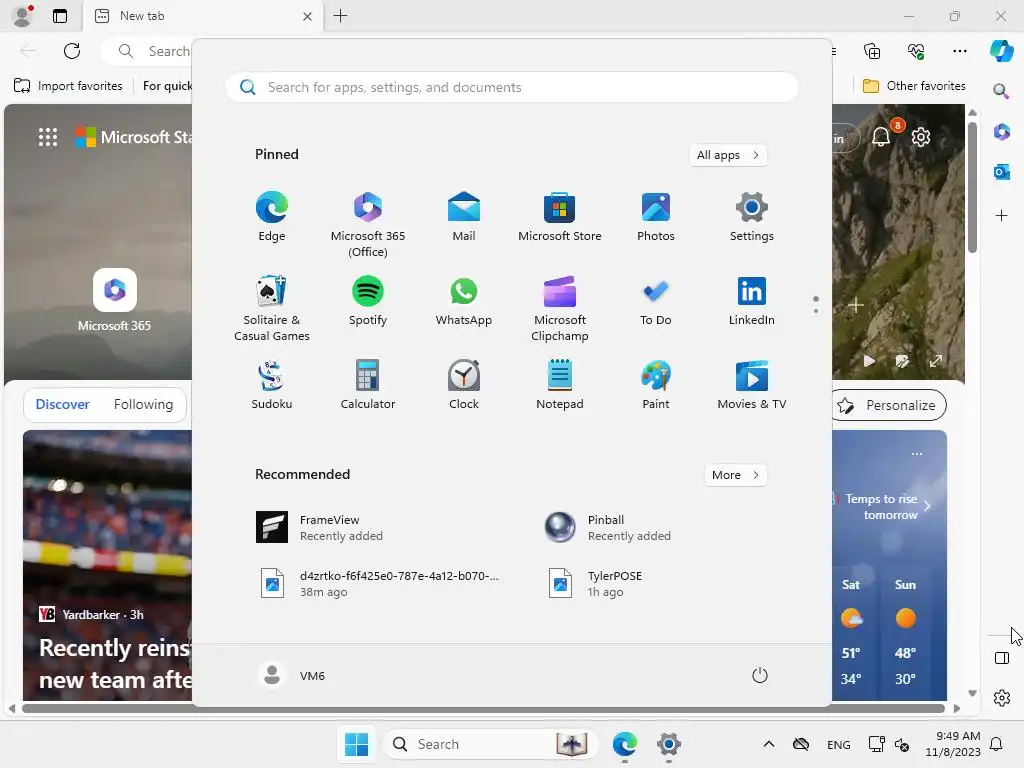Launch Sudoku

pos(272,385)
